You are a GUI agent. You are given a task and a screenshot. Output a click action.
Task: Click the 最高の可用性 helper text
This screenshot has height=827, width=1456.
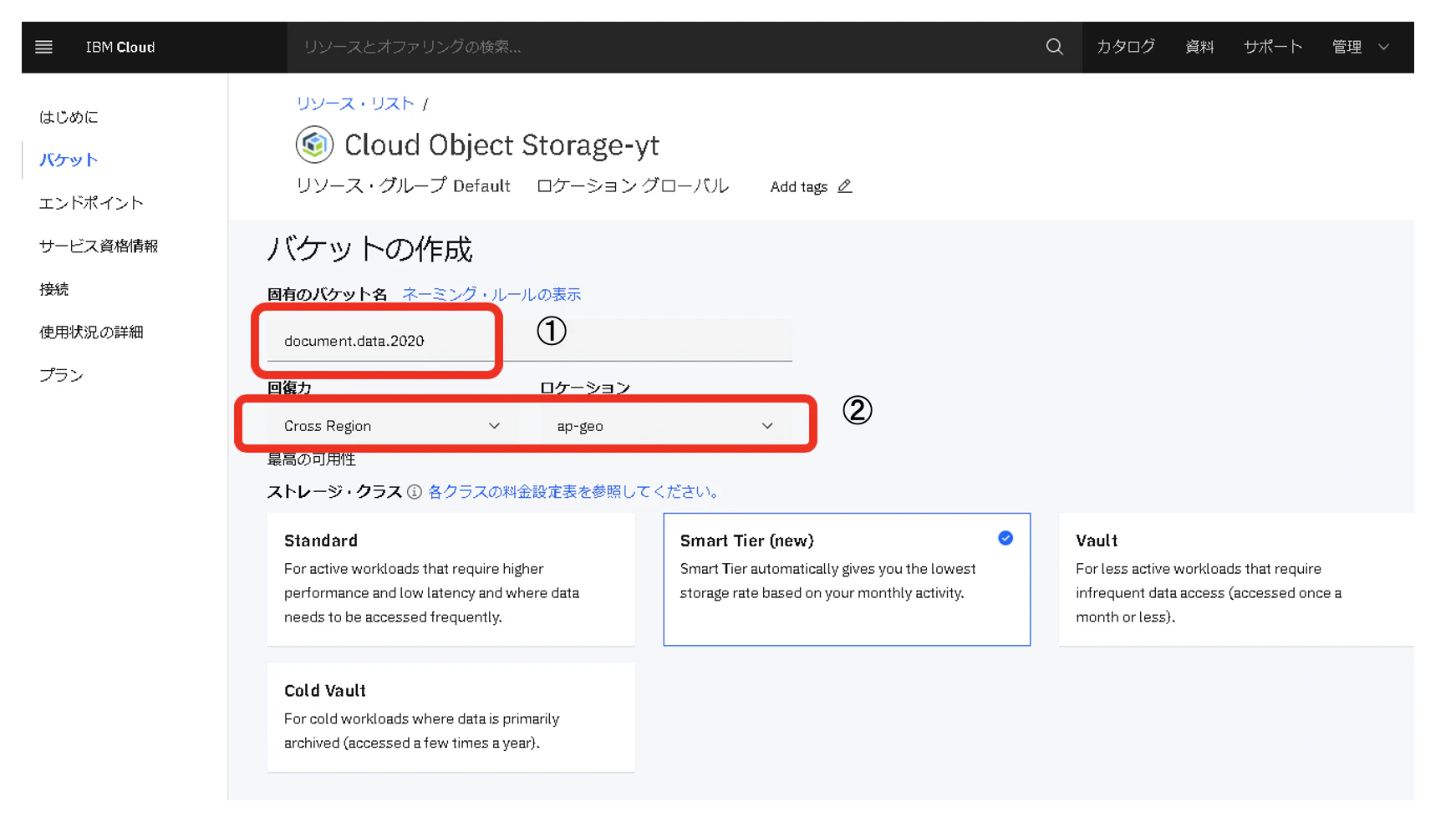point(312,459)
